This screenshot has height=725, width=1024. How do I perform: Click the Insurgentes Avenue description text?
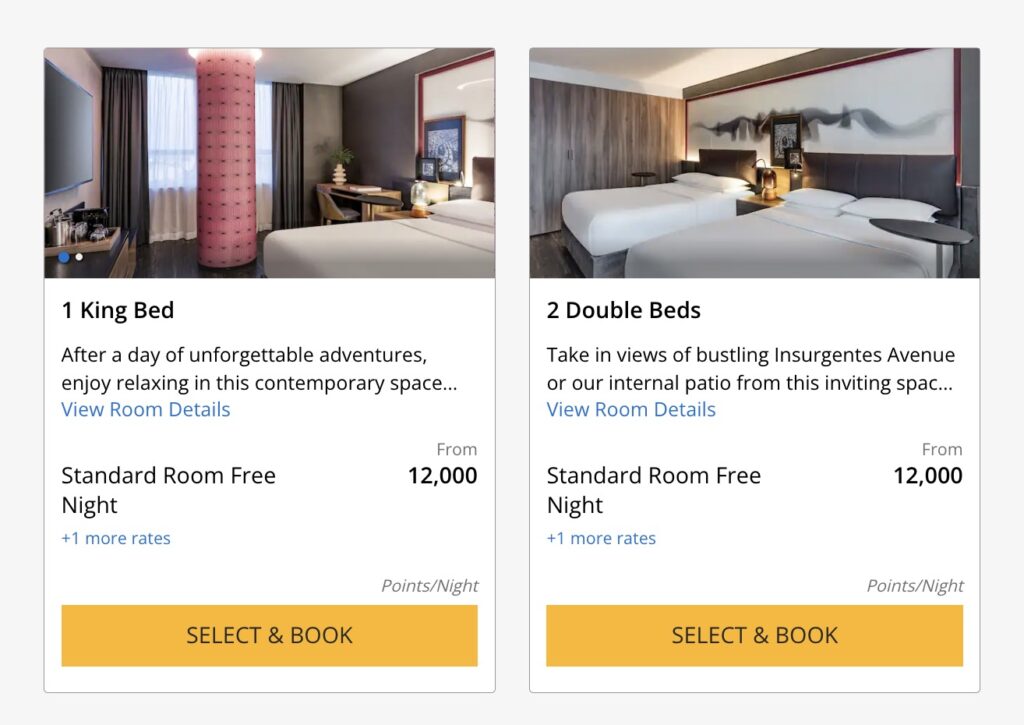[x=750, y=367]
